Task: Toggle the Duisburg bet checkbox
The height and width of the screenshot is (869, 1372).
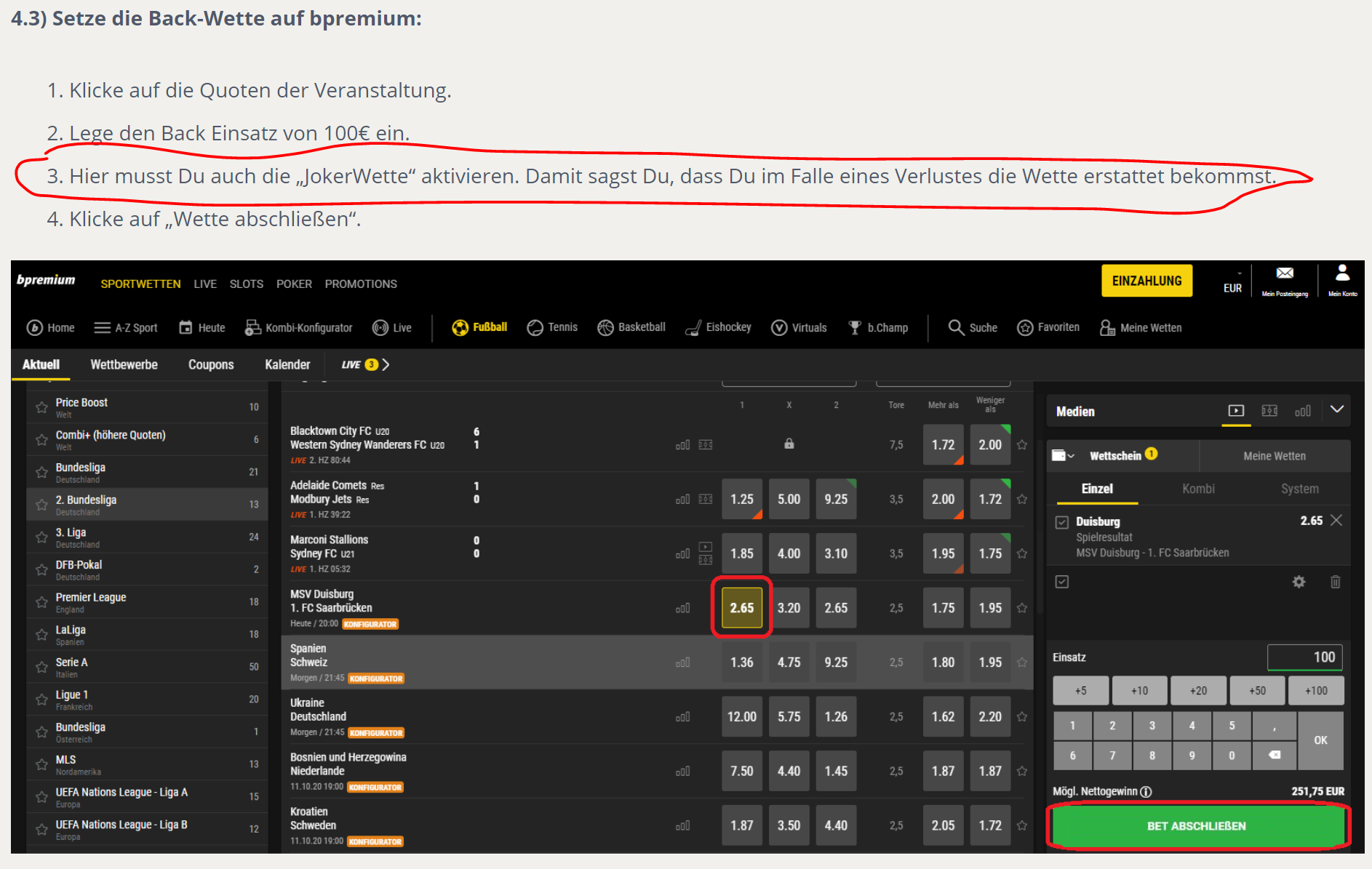Action: pyautogui.click(x=1062, y=522)
